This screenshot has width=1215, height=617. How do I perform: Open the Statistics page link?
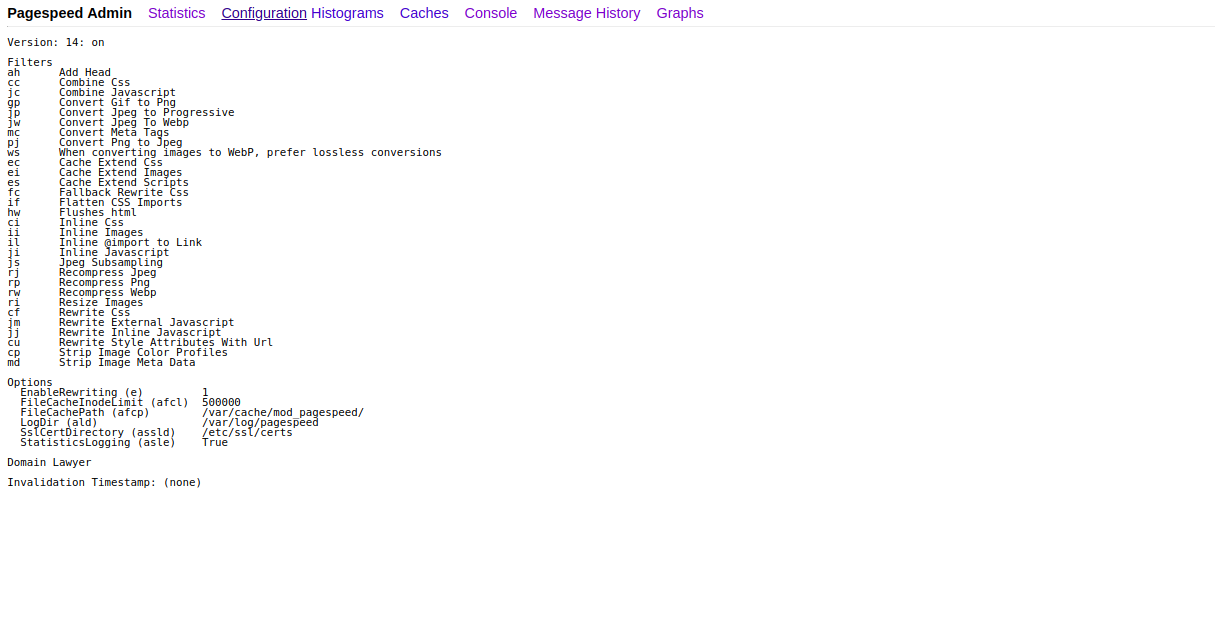point(177,13)
